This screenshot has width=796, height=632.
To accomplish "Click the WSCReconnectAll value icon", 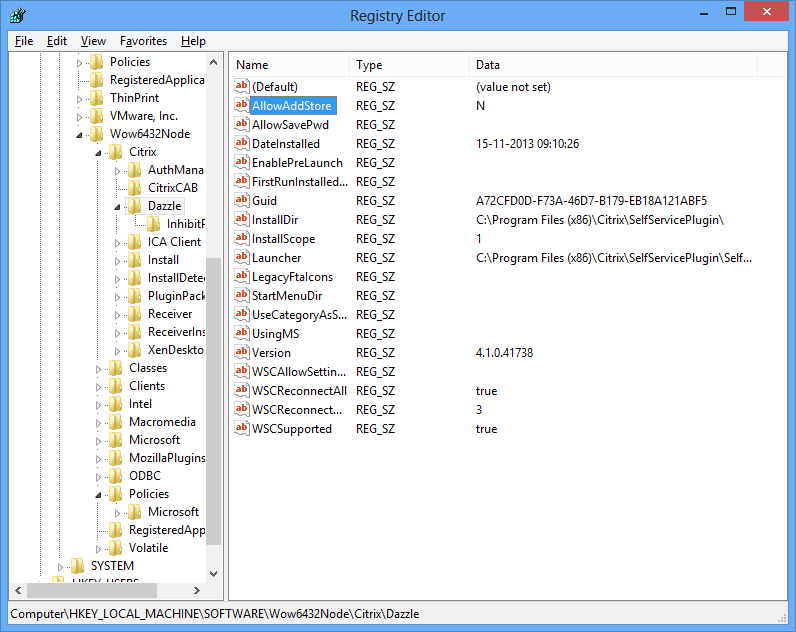I will pyautogui.click(x=242, y=390).
